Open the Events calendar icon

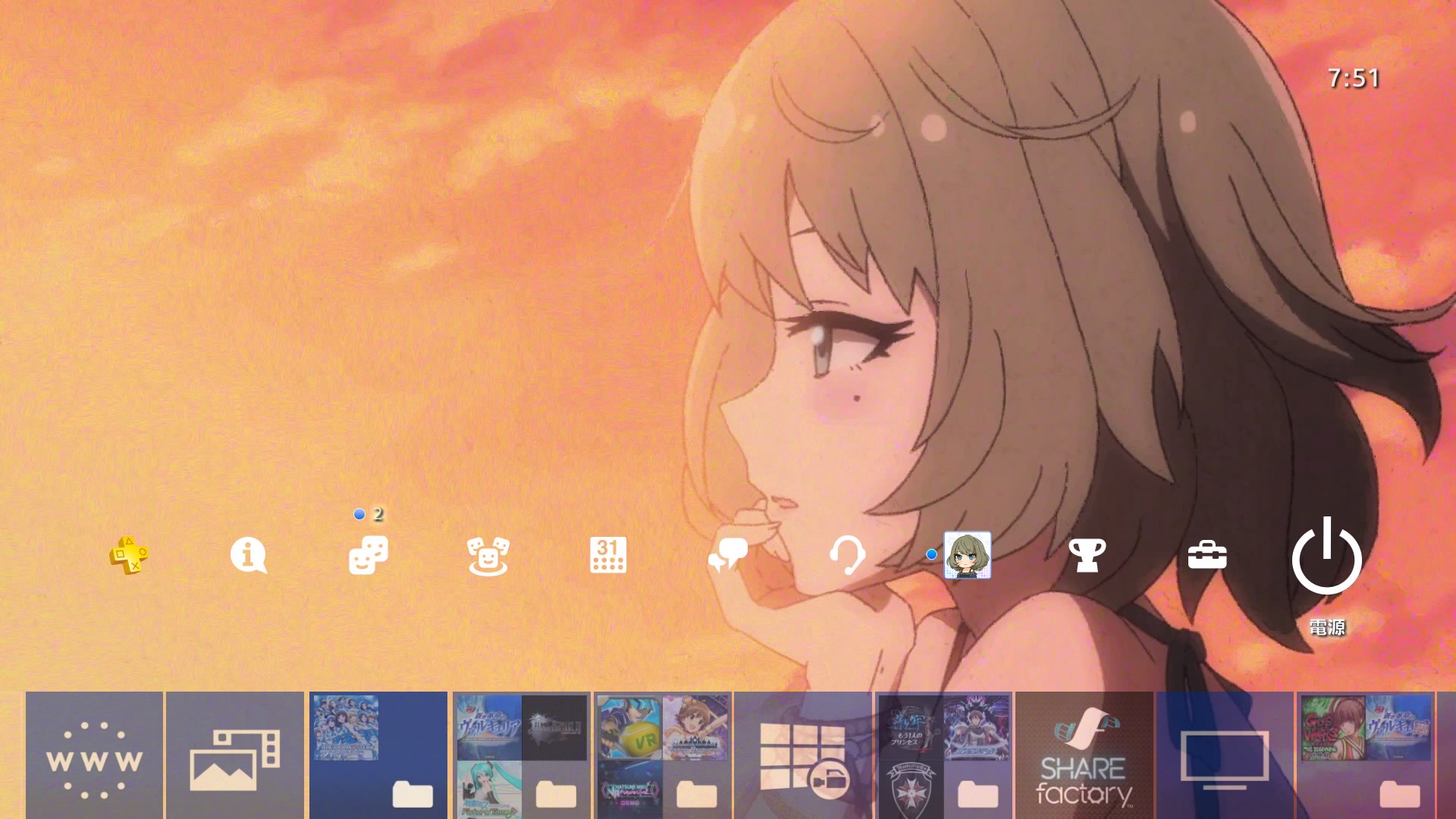(x=608, y=555)
